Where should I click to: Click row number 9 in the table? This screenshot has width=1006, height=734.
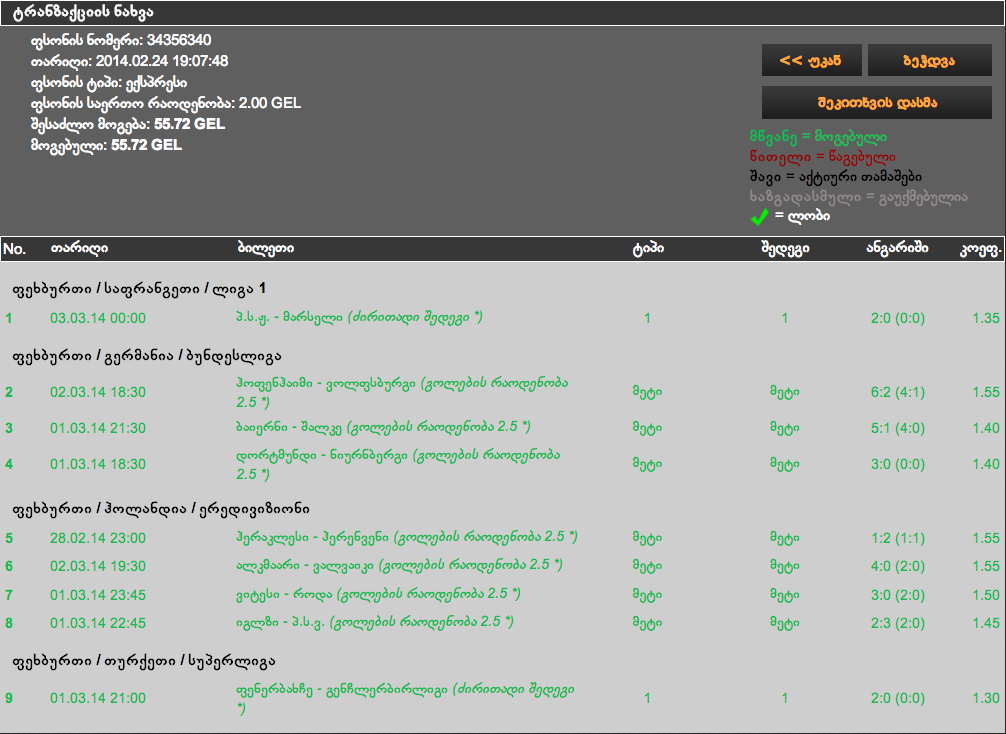(10, 698)
